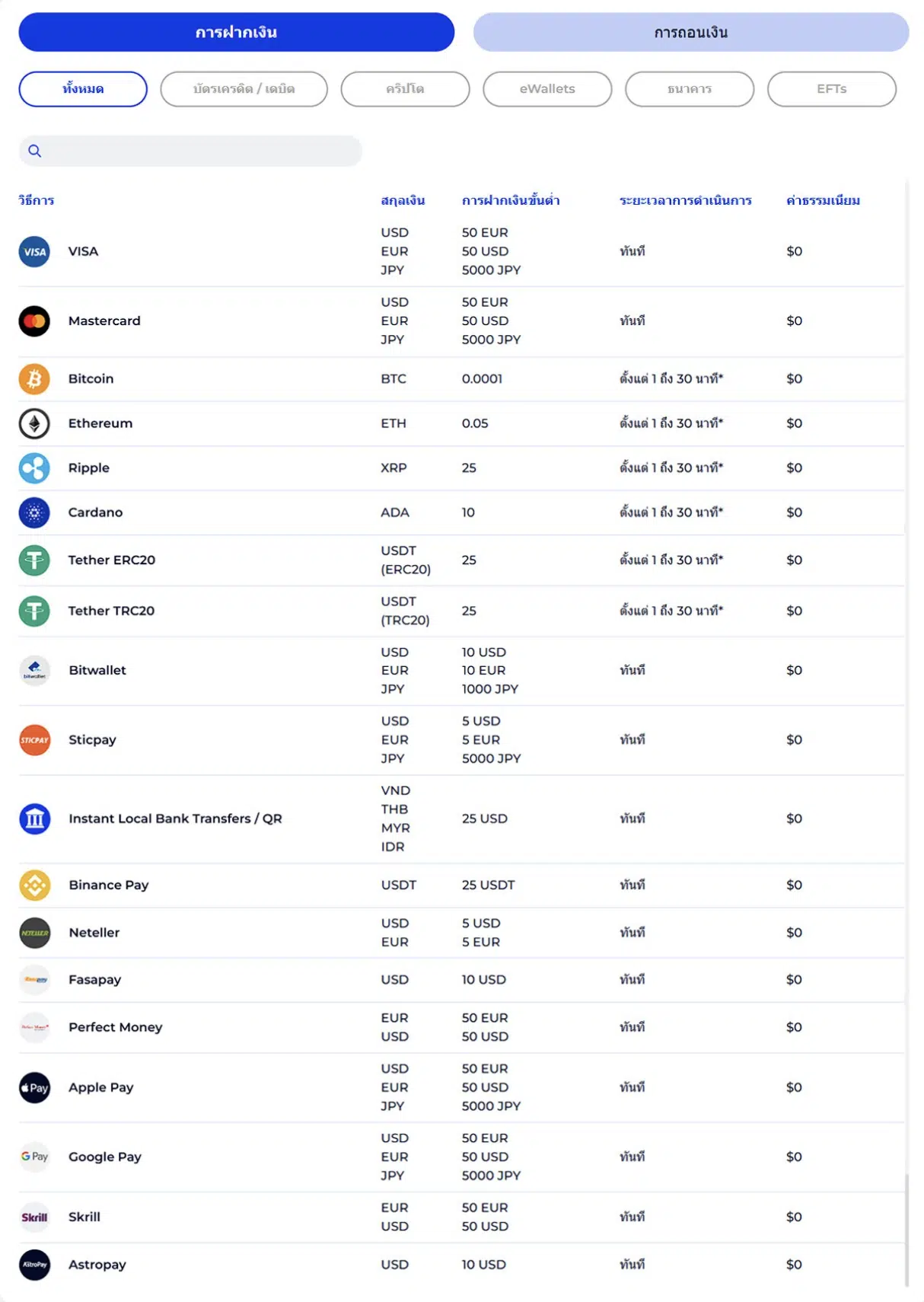Click the Ethereum diamond icon

point(34,423)
